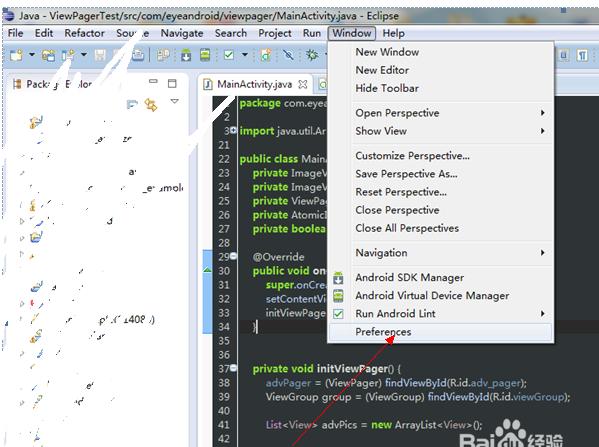Choose New Editor menu entry

[441, 70]
